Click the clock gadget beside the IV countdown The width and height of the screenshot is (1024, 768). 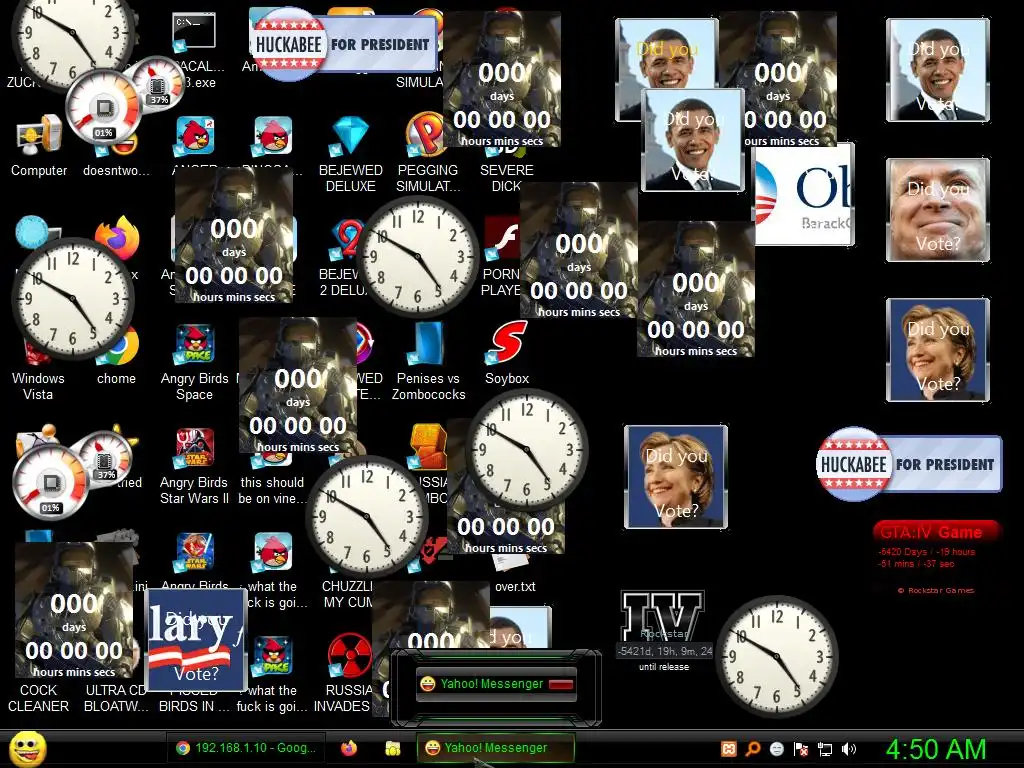tap(776, 656)
